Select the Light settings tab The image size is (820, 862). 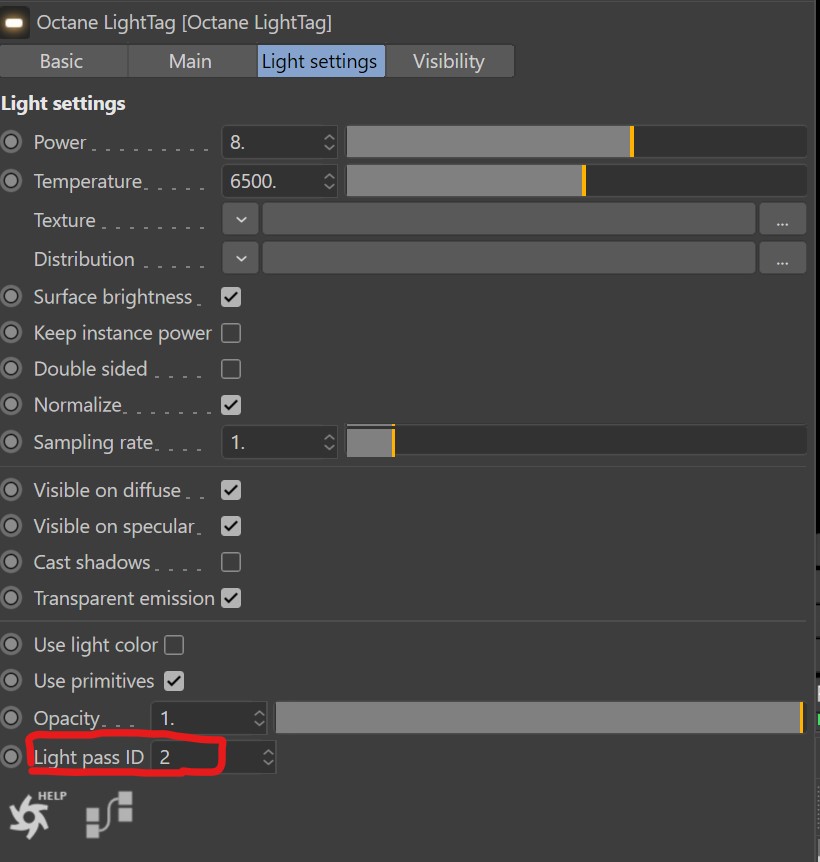[321, 61]
